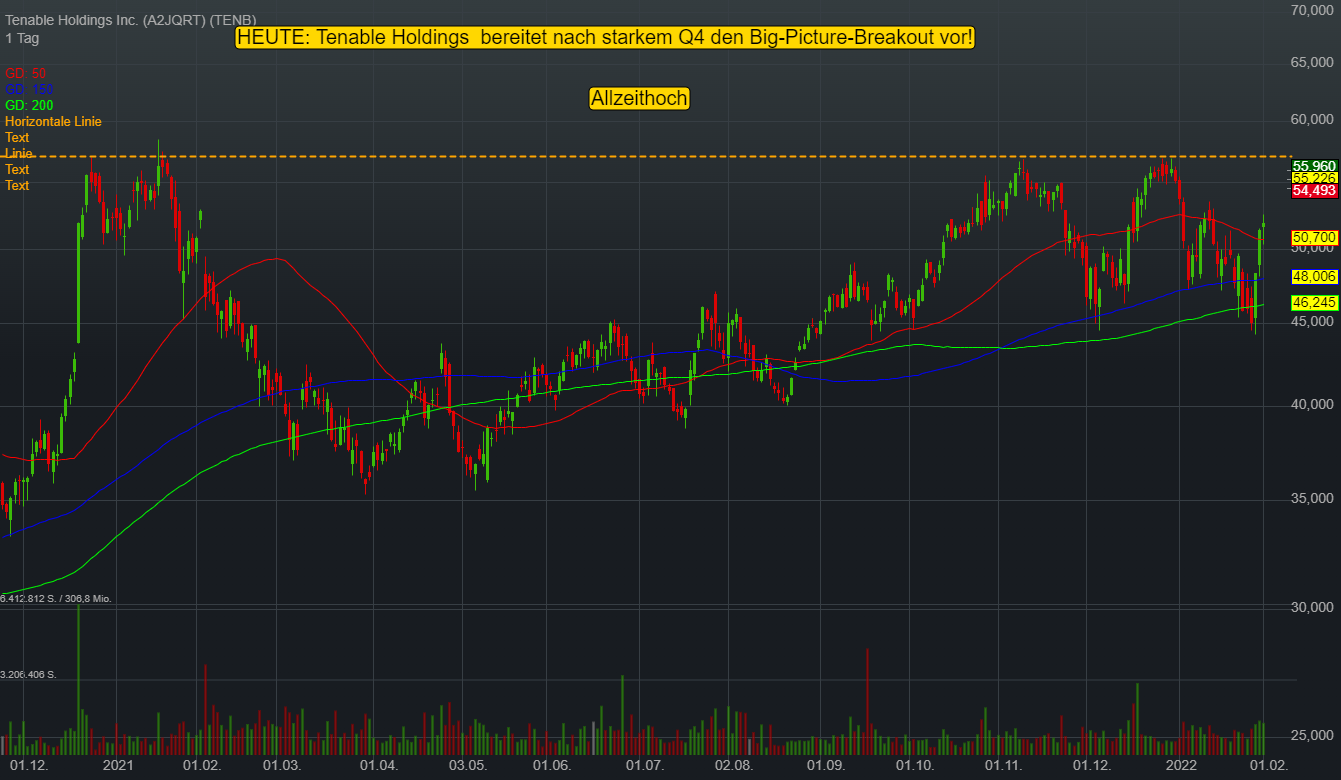
Task: Click the '01.10.' date axis label
Action: (x=914, y=766)
